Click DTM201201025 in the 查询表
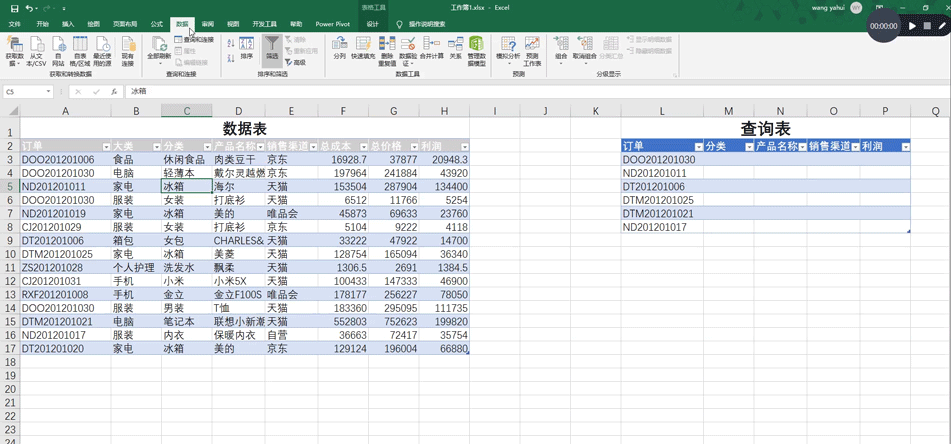This screenshot has width=951, height=444. pos(662,200)
